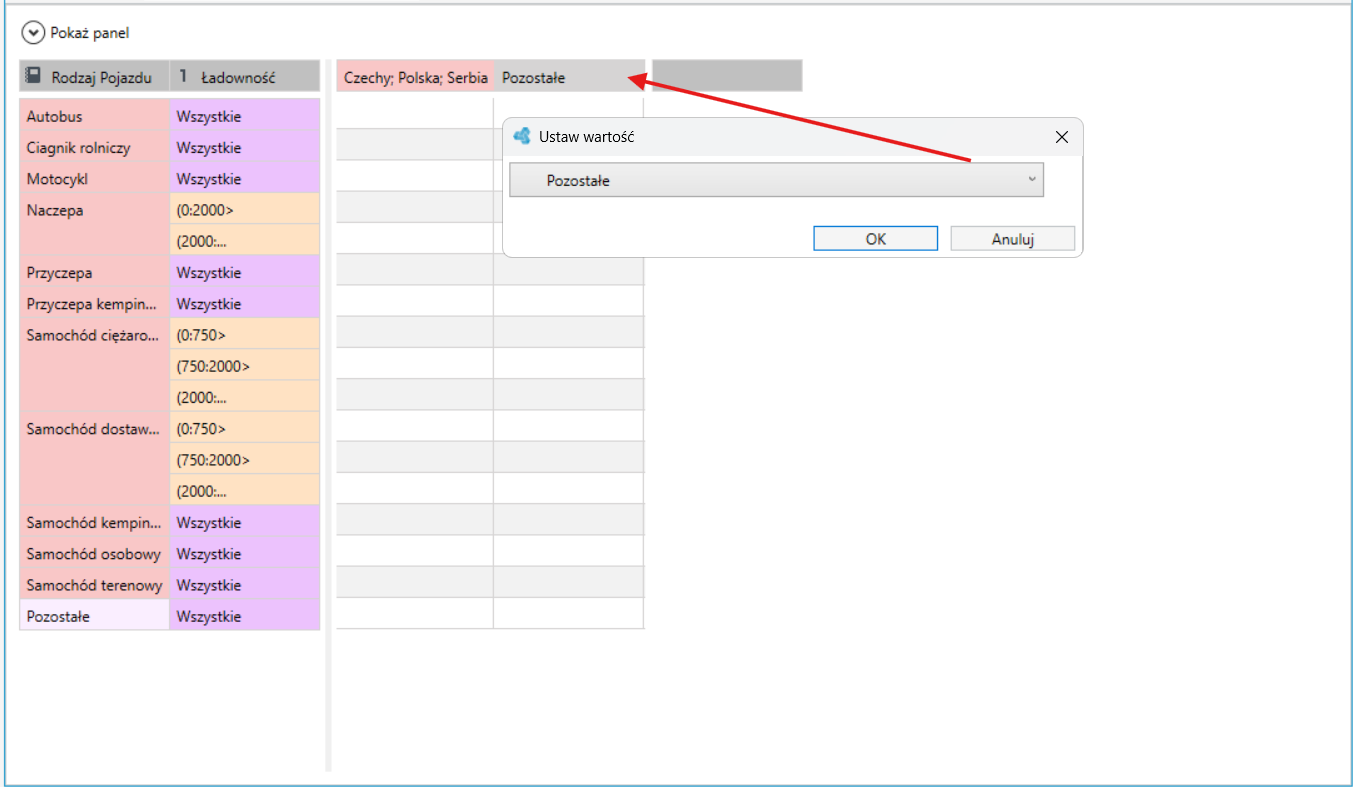Screen dimensions: 1353x787
Task: Confirm with the OK button
Action: click(875, 239)
